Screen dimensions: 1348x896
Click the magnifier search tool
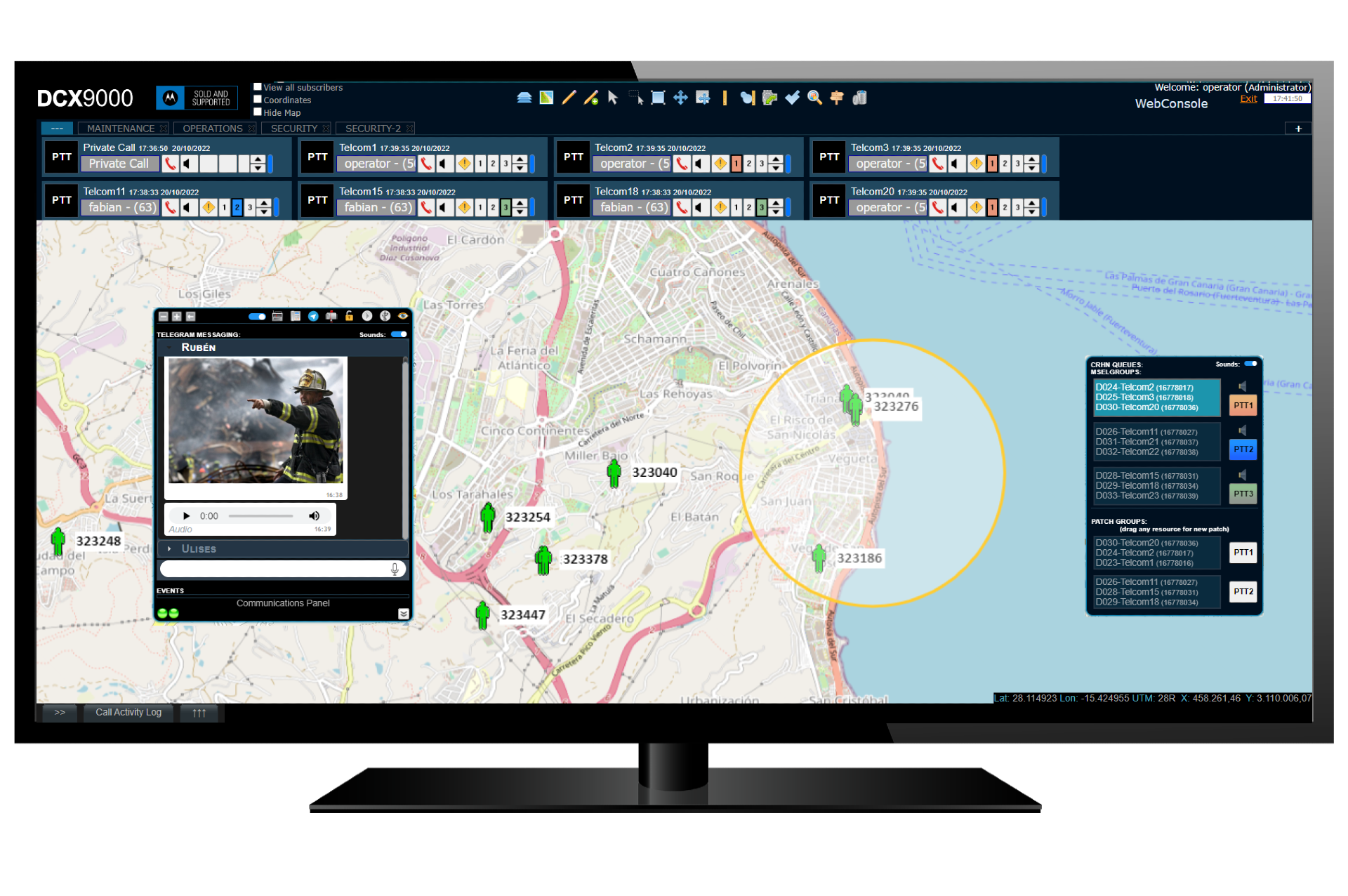814,98
